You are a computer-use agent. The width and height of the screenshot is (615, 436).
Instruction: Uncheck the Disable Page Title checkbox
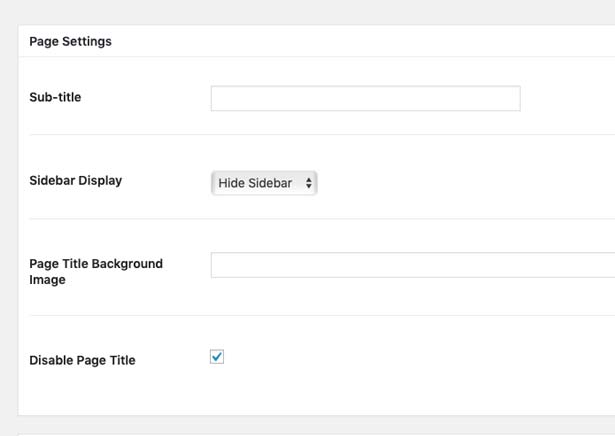coord(217,357)
